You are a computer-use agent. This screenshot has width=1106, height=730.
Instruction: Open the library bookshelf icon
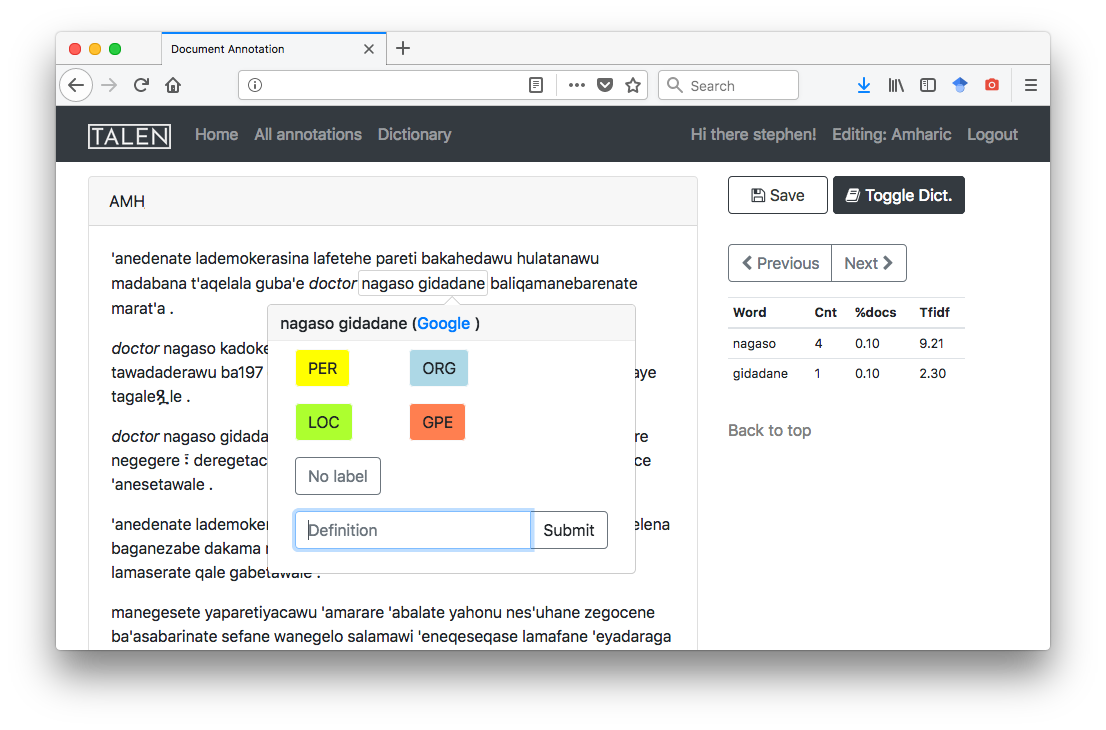896,85
